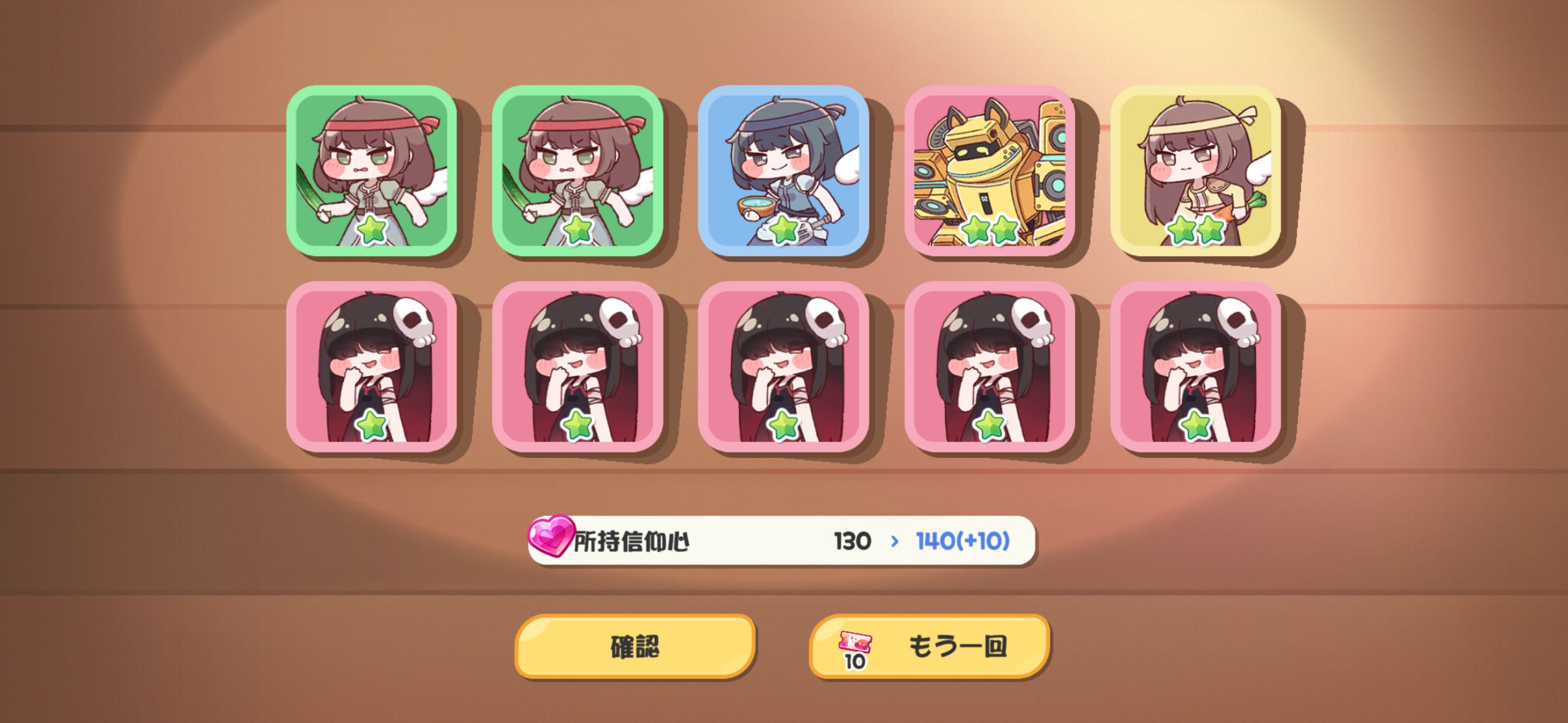This screenshot has width=1568, height=723.
Task: Click the double stars on the yellow girl card
Action: point(1196,229)
